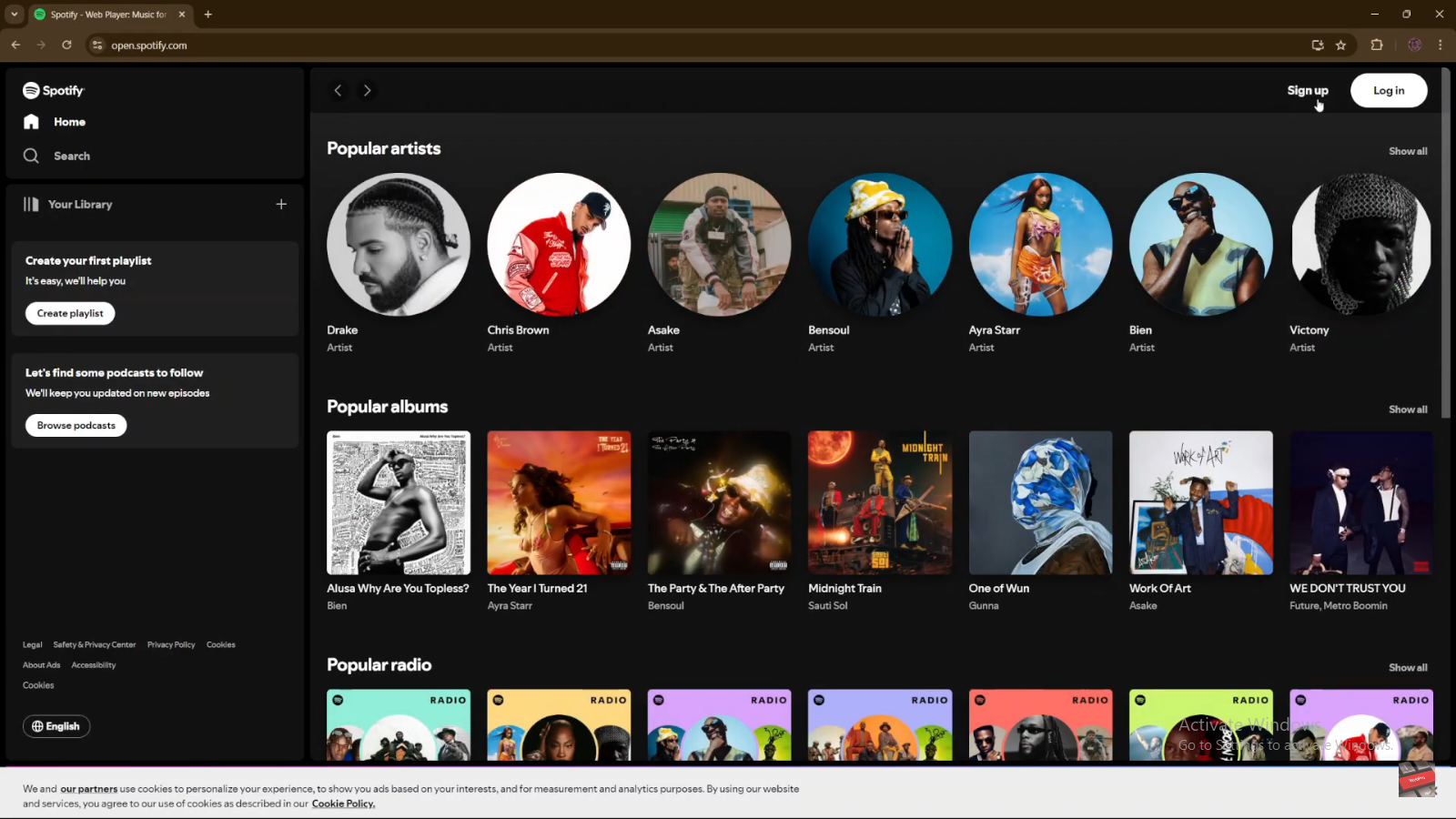Click the Browse podcasts button
The width and height of the screenshot is (1456, 819).
(76, 425)
